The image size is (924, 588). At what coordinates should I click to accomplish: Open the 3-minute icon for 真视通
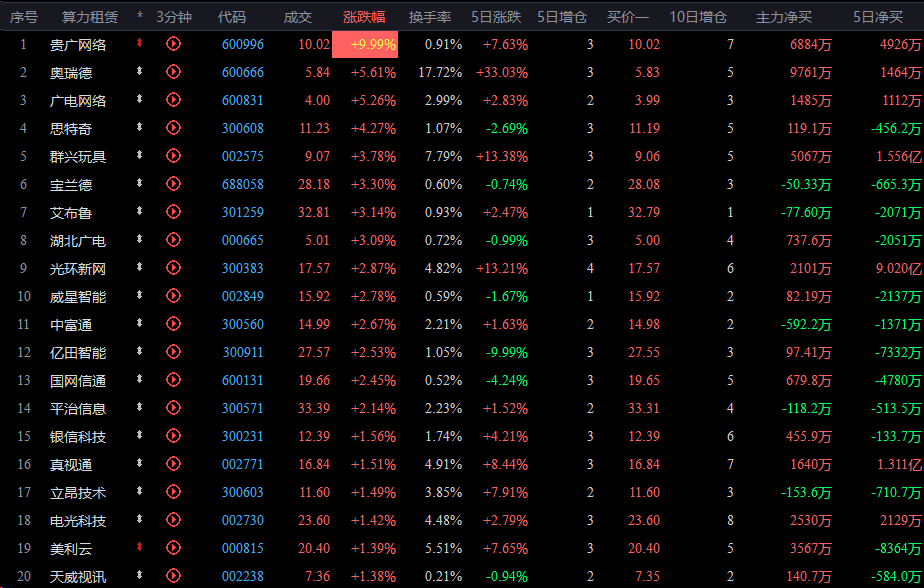pyautogui.click(x=173, y=464)
